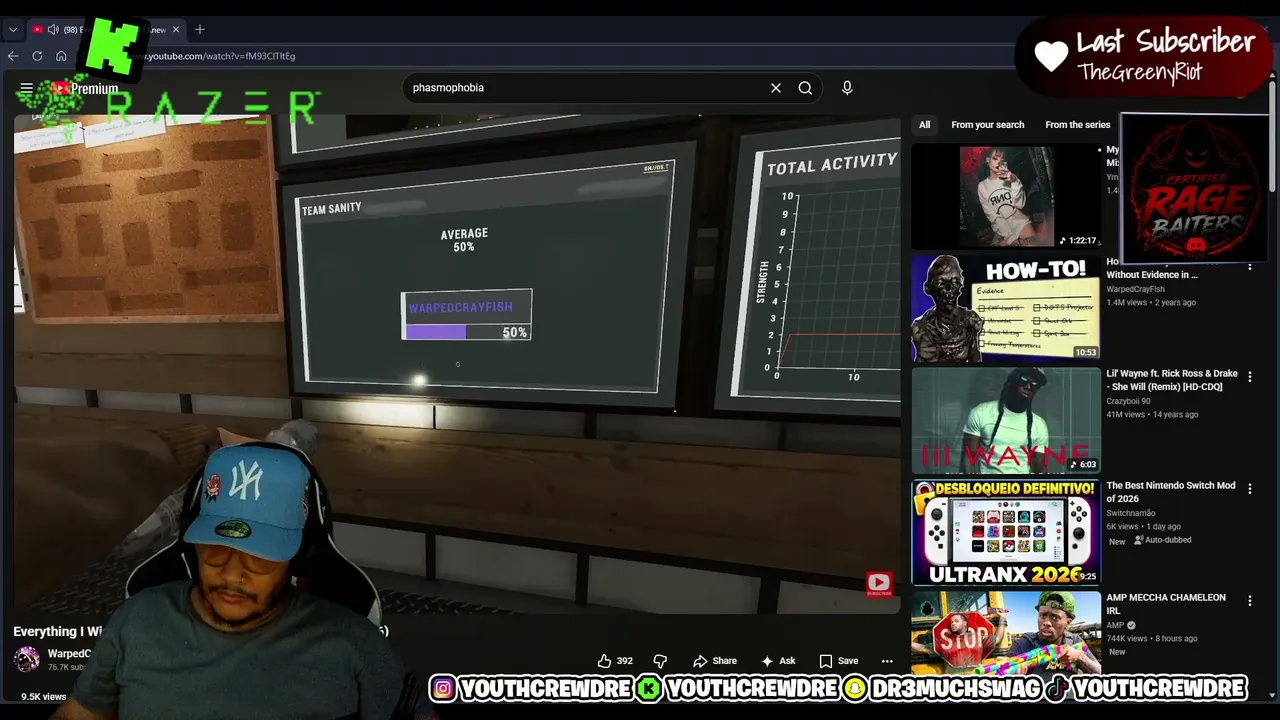Open more options for Nintendo Switch video
The image size is (1280, 720).
click(1250, 489)
